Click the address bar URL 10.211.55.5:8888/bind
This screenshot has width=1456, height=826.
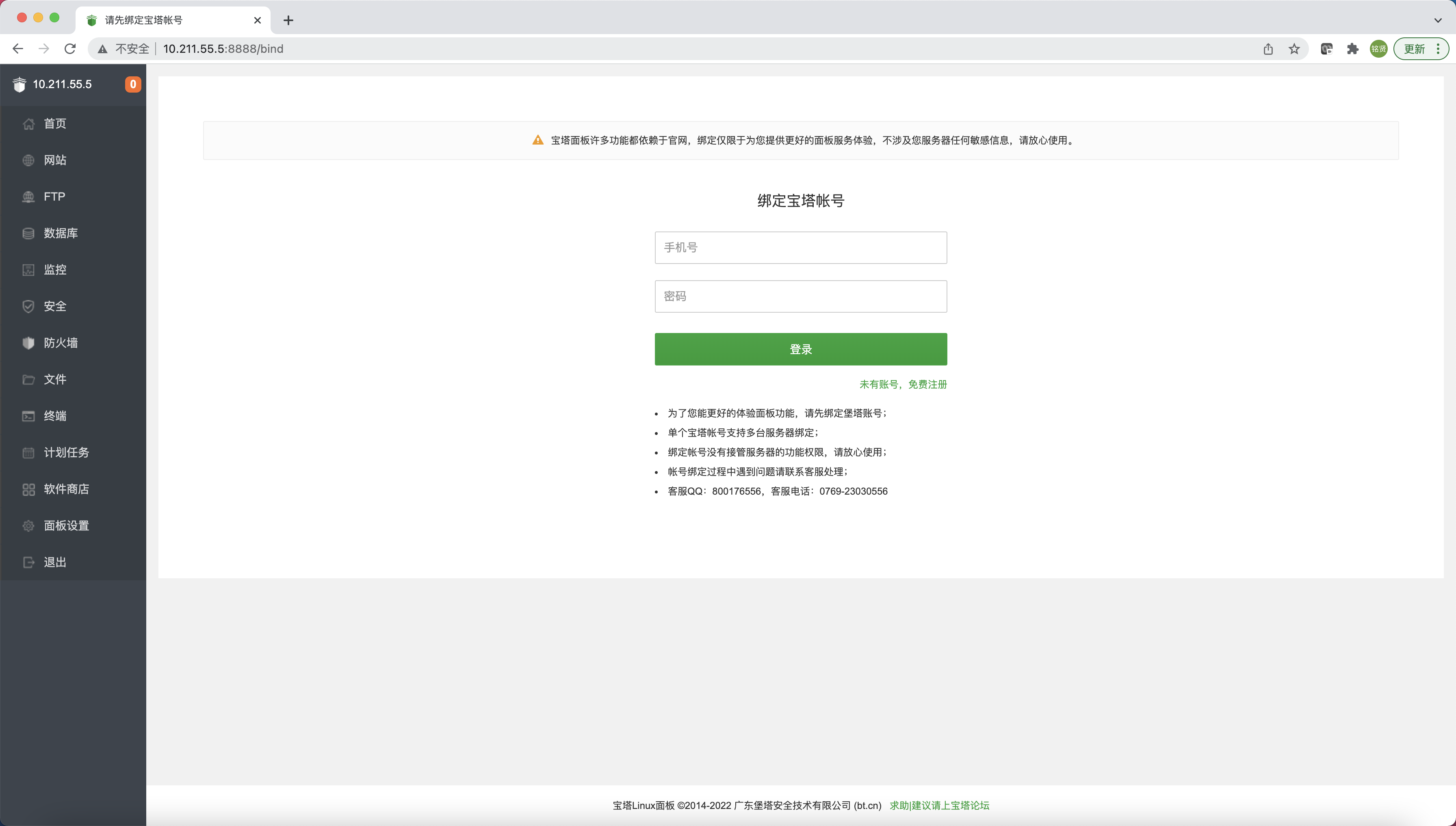pyautogui.click(x=223, y=50)
